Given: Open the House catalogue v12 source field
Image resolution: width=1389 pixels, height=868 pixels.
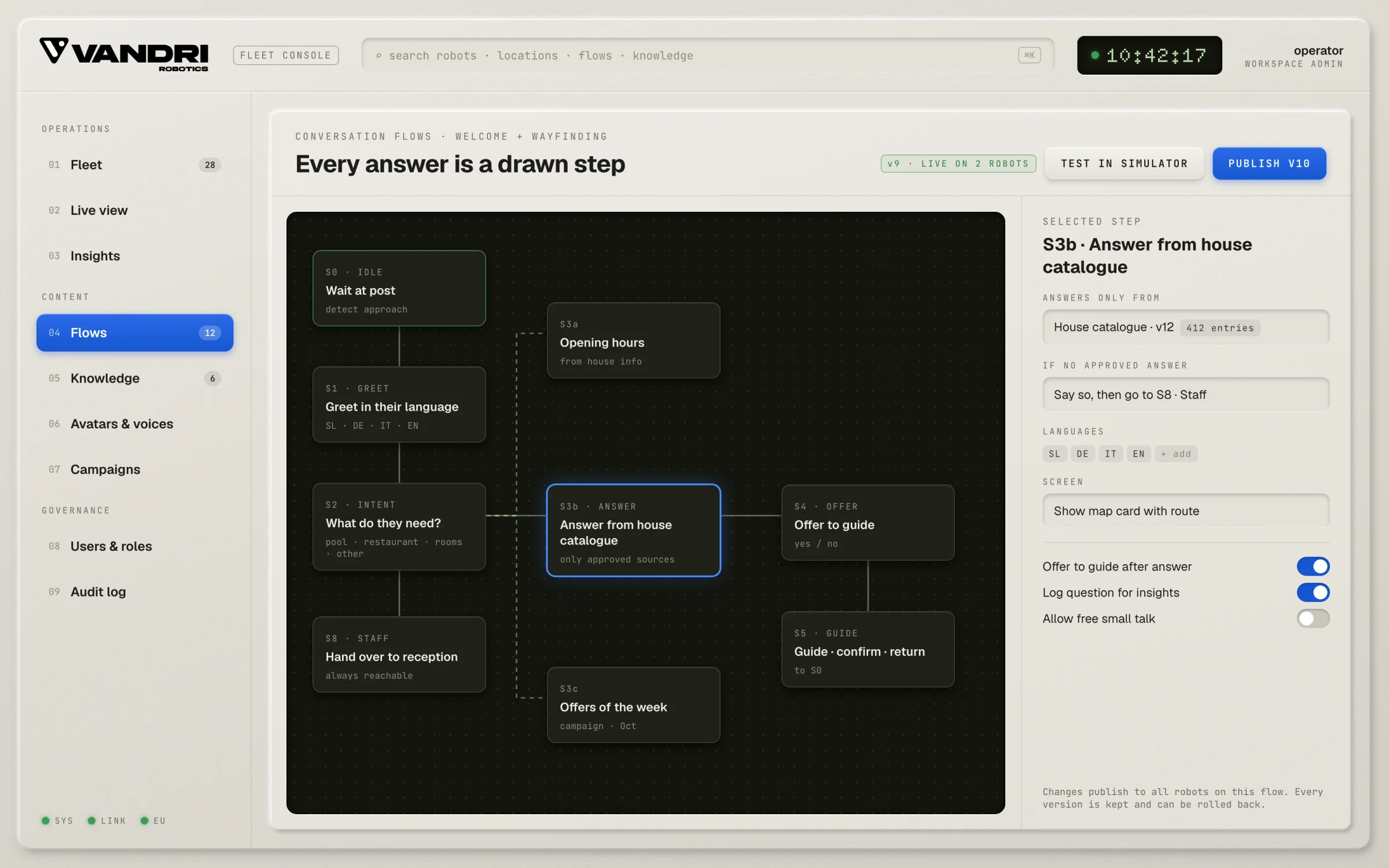Looking at the screenshot, I should tap(1185, 327).
